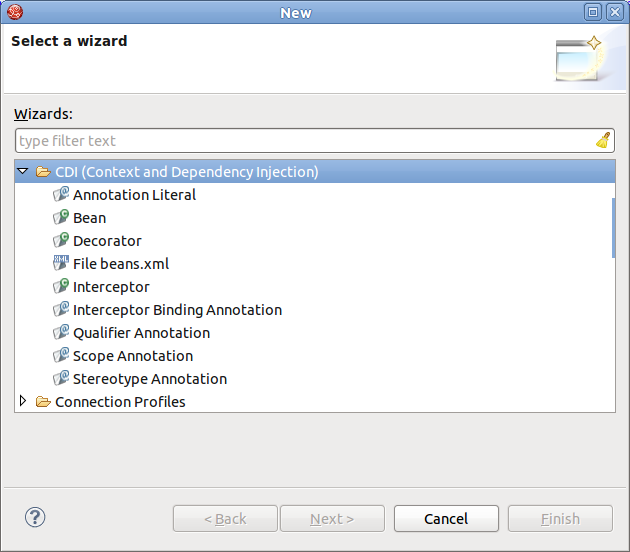Click the Stereotype Annotation icon
The image size is (630, 552).
61,379
